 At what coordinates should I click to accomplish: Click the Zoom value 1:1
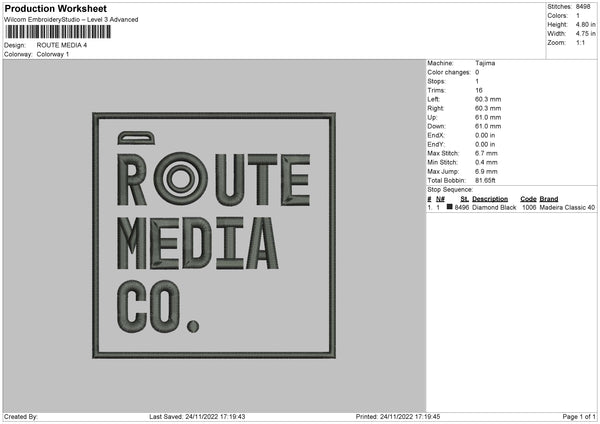[x=580, y=42]
